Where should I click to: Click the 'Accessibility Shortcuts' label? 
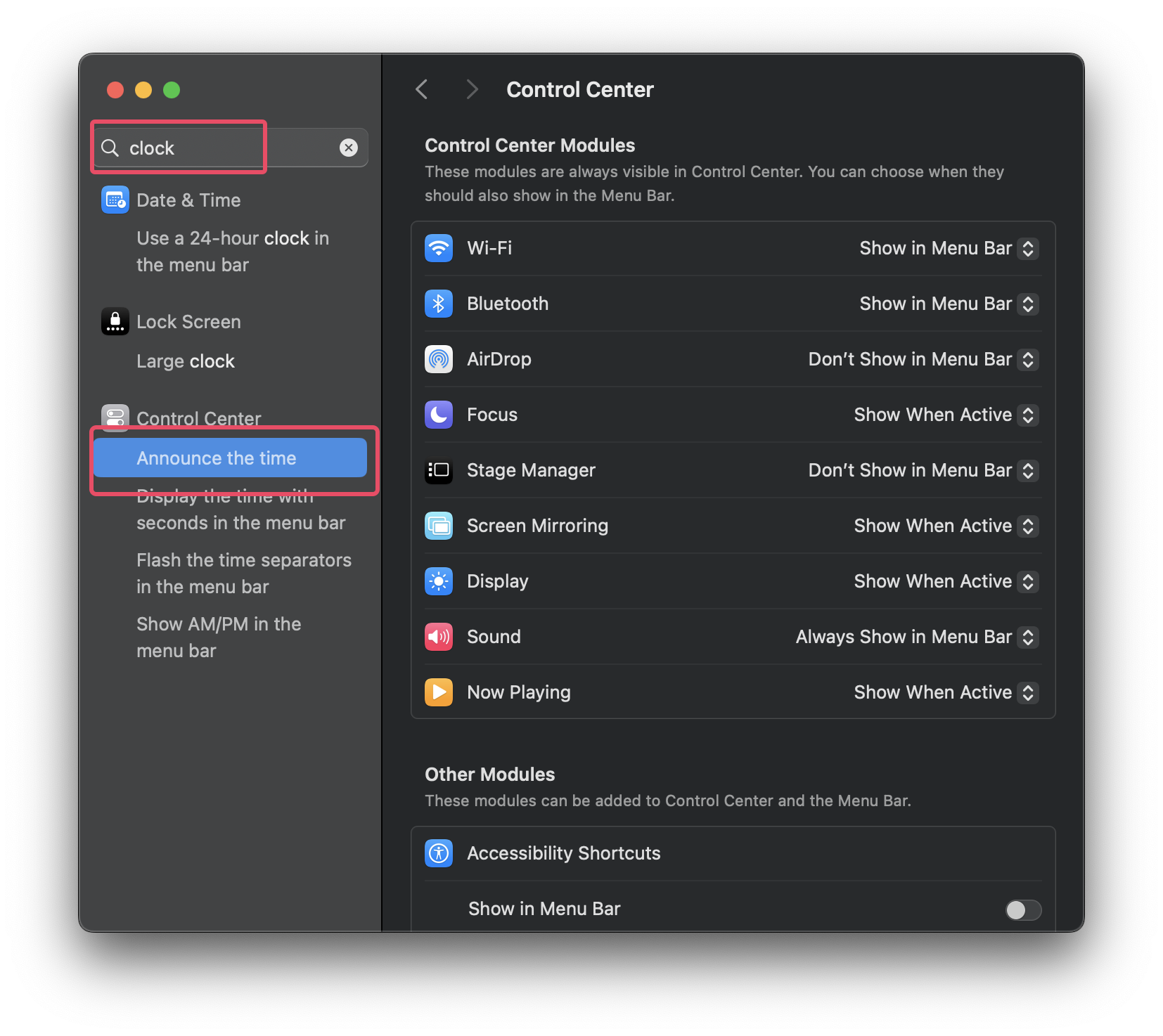point(564,853)
